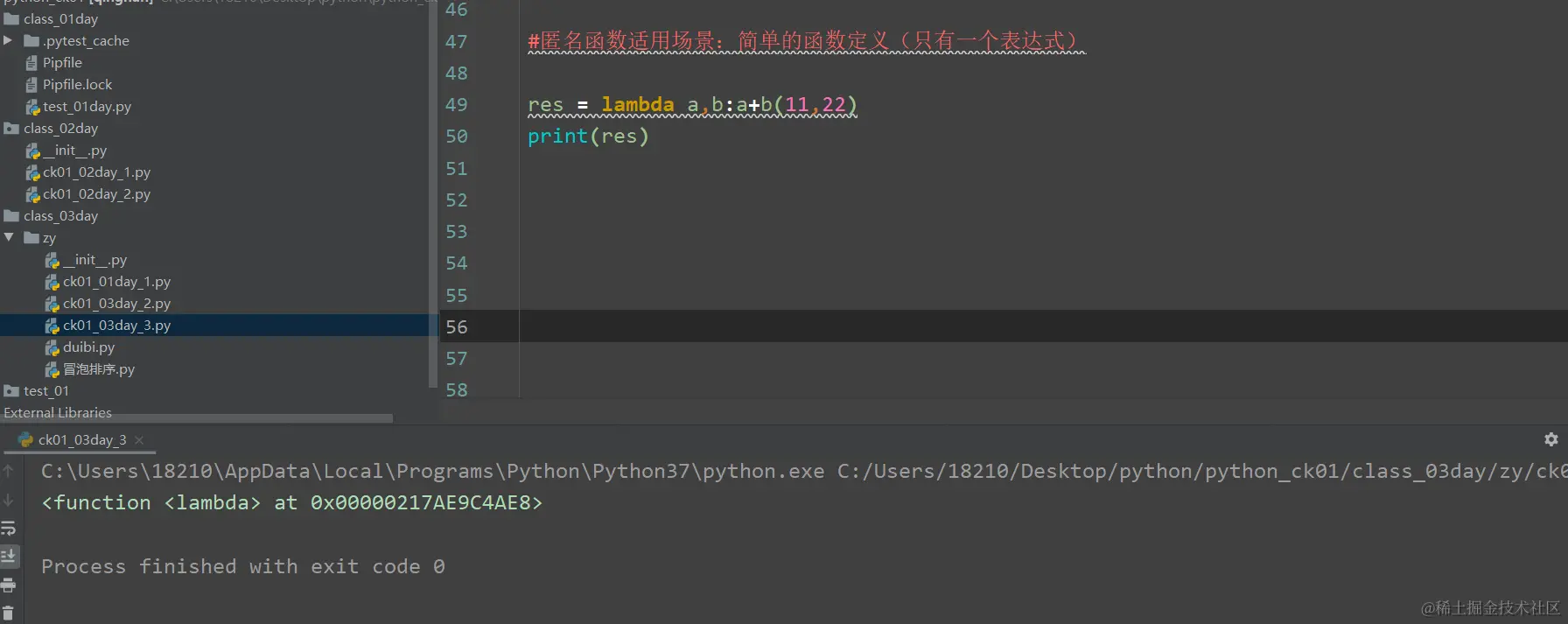Open duibi.py file
Screen dimensions: 1568x624
(x=80, y=347)
